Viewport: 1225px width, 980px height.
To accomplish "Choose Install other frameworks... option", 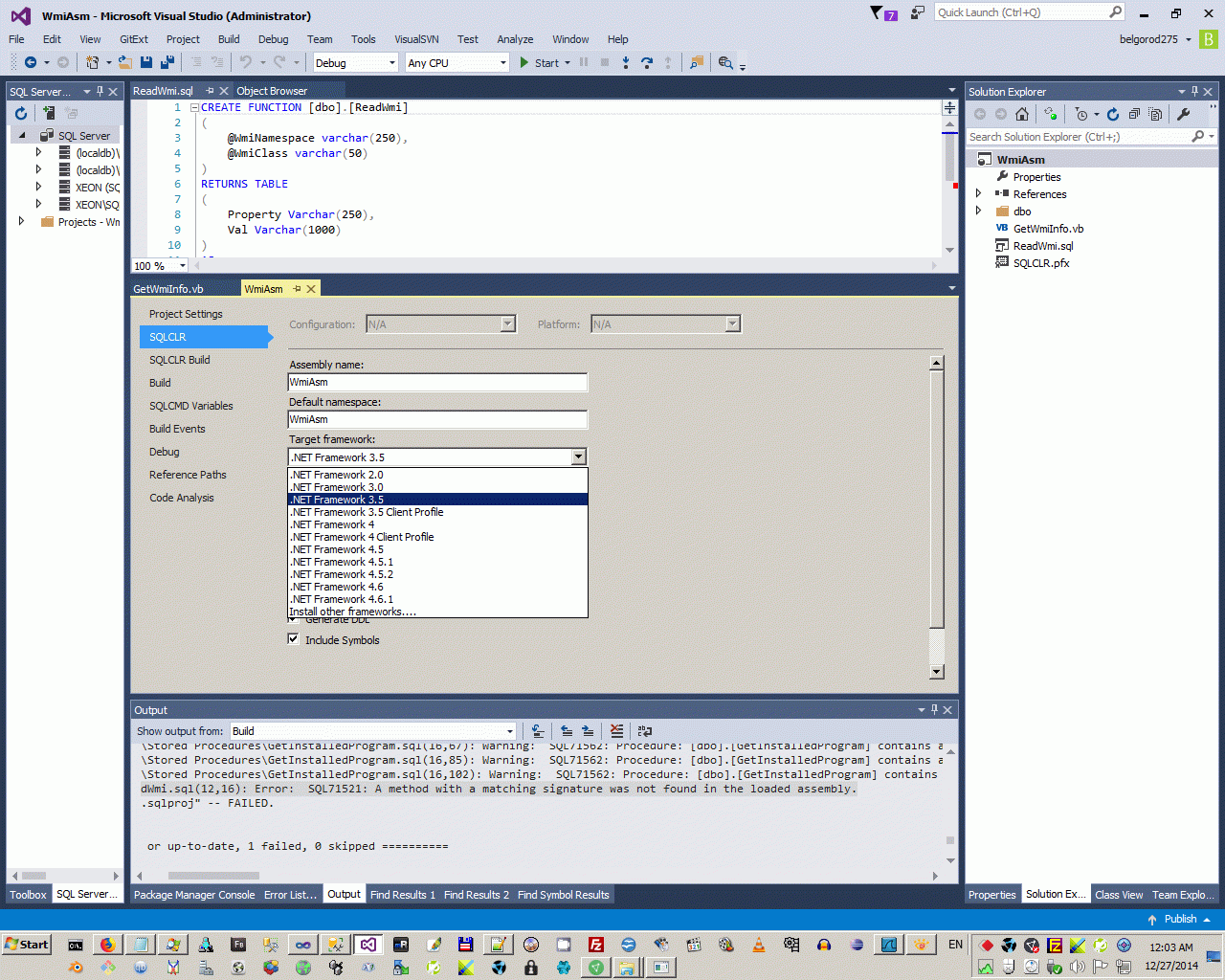I will tap(438, 612).
